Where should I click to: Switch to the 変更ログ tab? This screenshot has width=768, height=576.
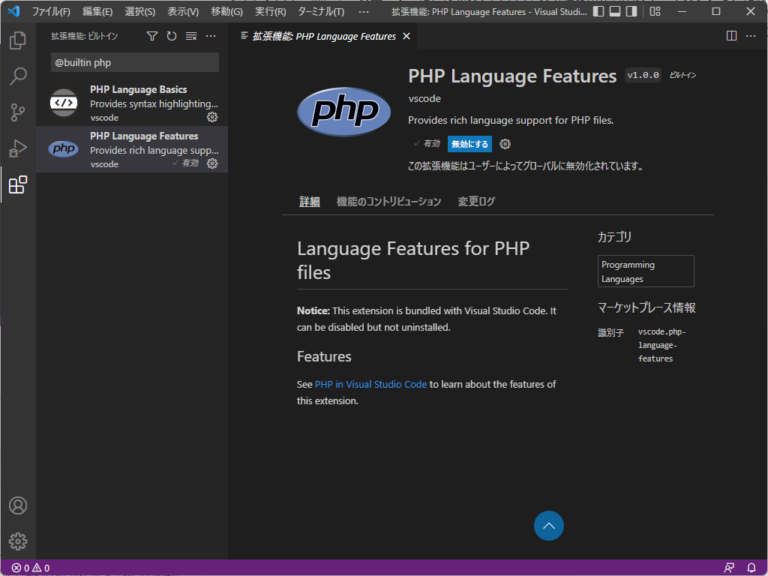[476, 201]
